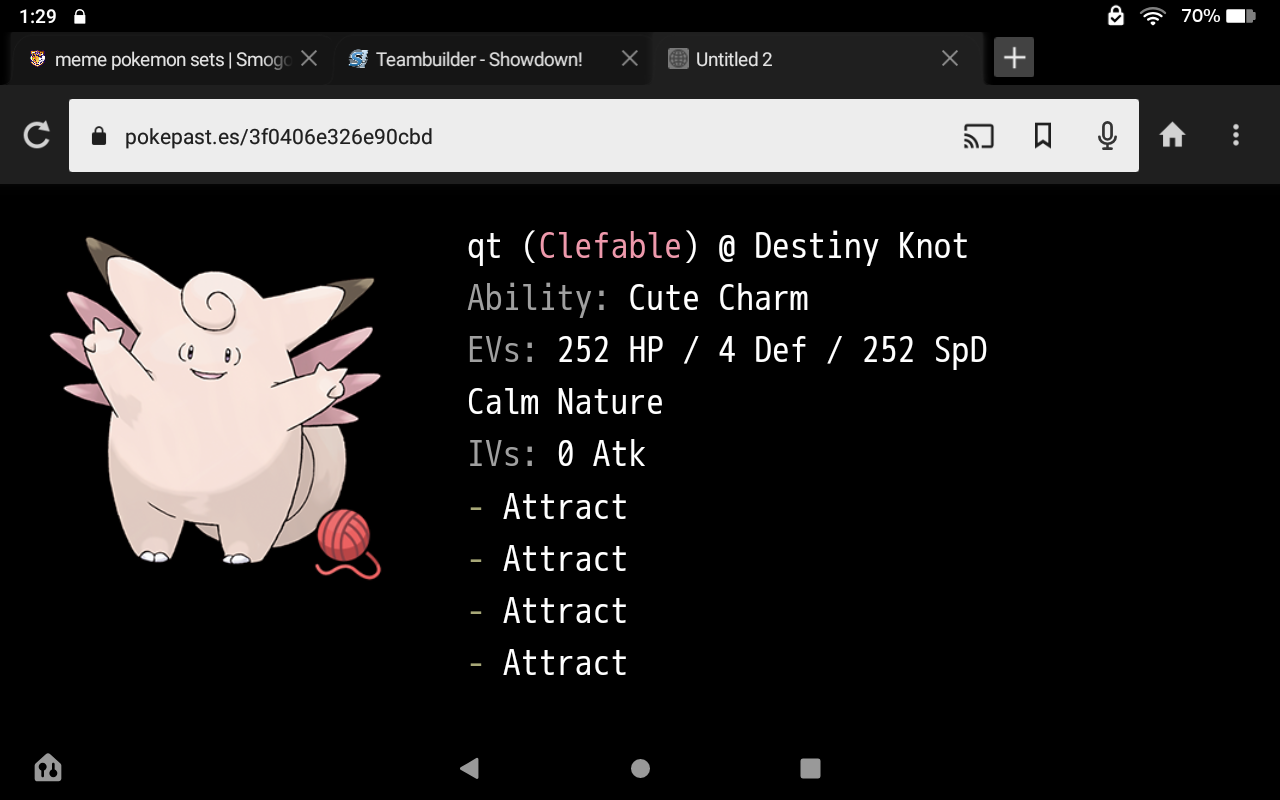Click the 'Calm Nature' text

[565, 402]
